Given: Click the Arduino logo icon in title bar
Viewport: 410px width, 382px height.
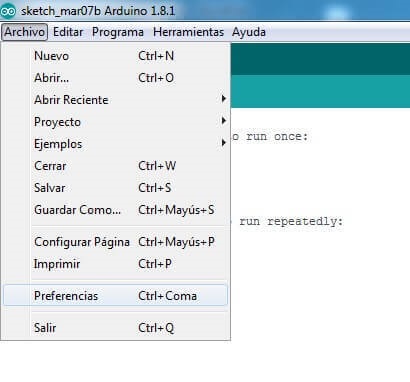Looking at the screenshot, I should tap(8, 11).
